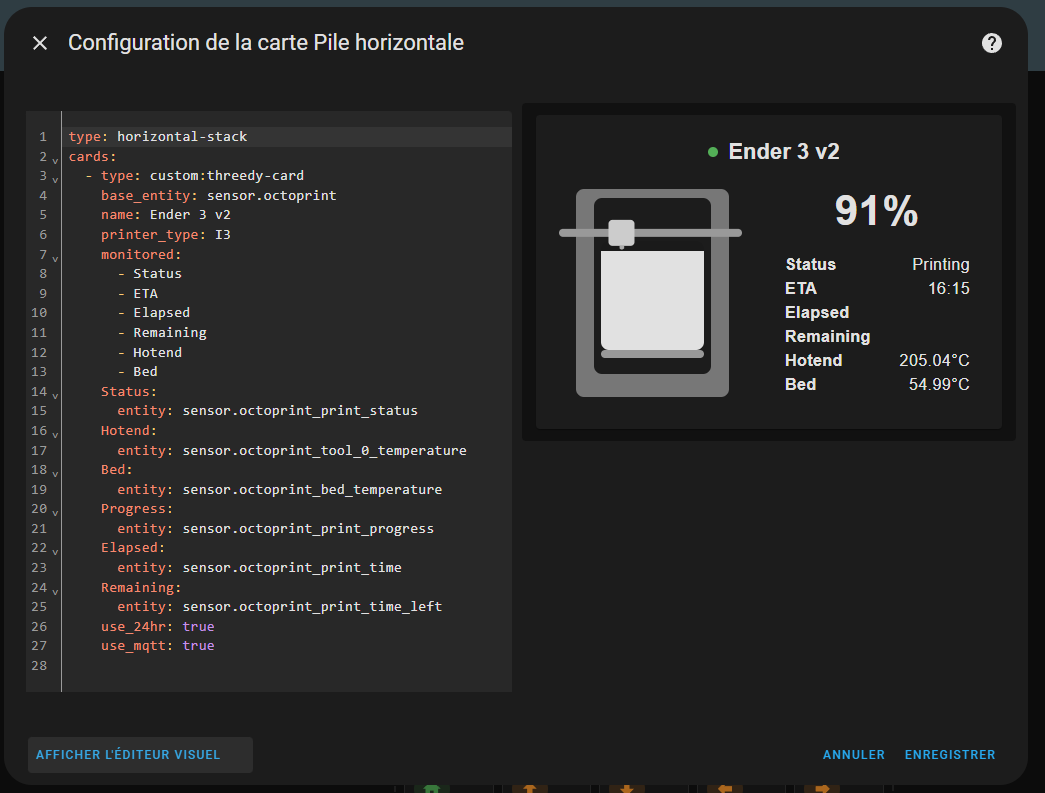Click line number 1 in the gutter
Viewport: 1045px width, 793px height.
pos(43,137)
